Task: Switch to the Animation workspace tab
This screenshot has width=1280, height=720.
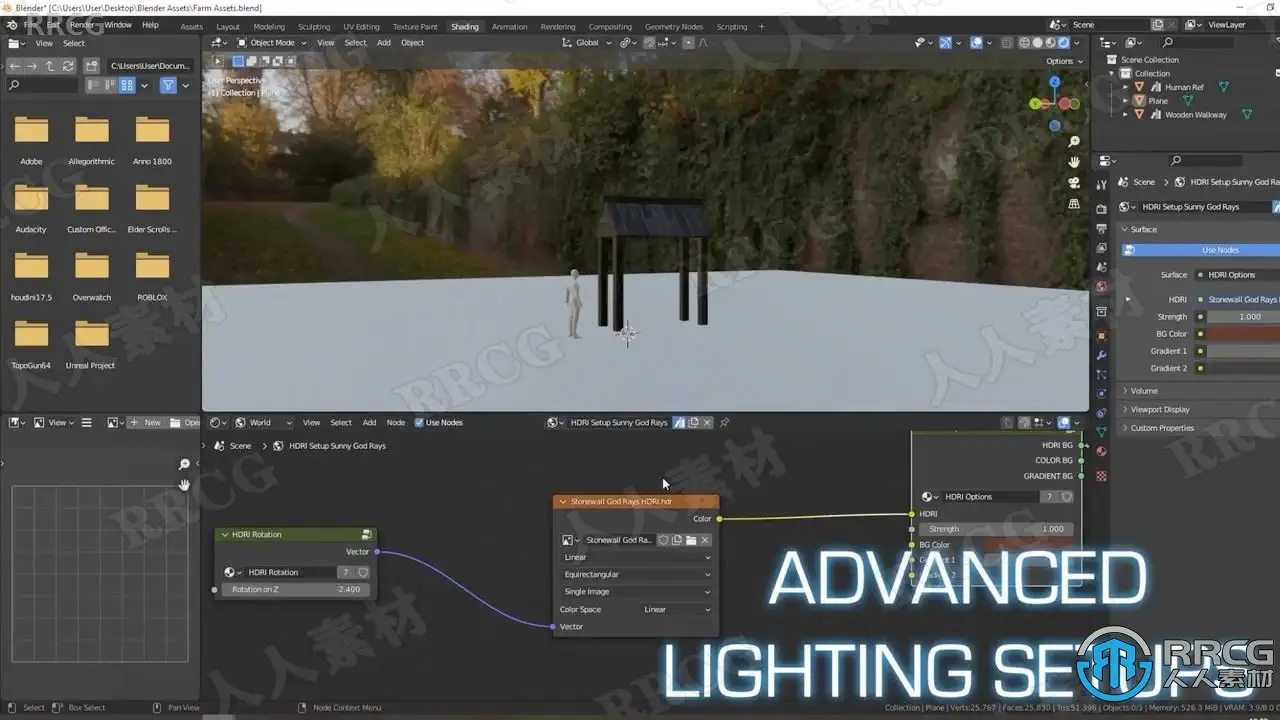Action: coord(509,27)
